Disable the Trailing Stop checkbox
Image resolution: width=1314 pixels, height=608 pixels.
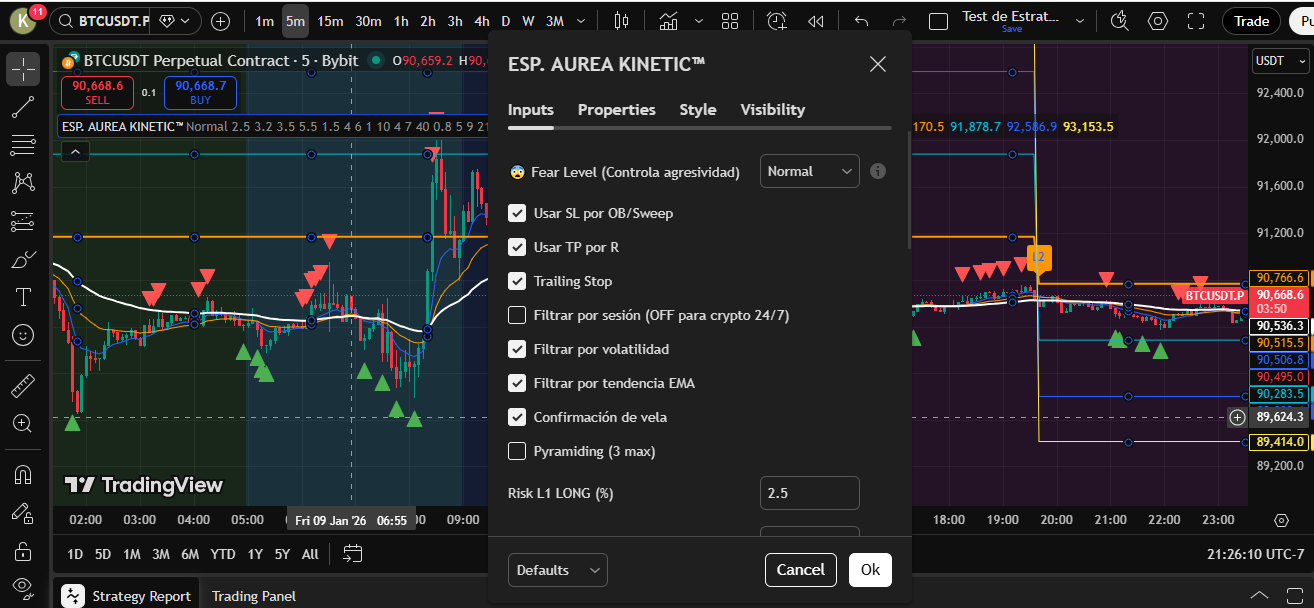(x=517, y=281)
